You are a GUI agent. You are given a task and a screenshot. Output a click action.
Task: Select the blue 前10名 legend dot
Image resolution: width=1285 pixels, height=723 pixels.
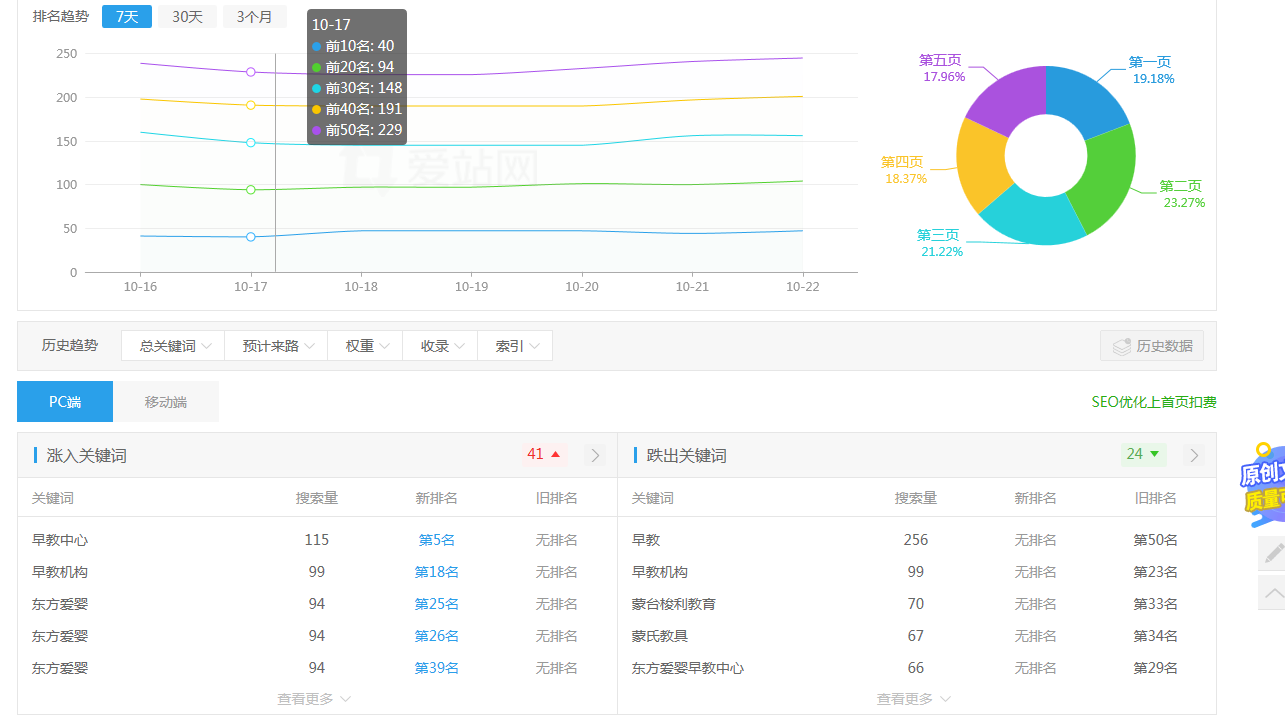point(319,48)
